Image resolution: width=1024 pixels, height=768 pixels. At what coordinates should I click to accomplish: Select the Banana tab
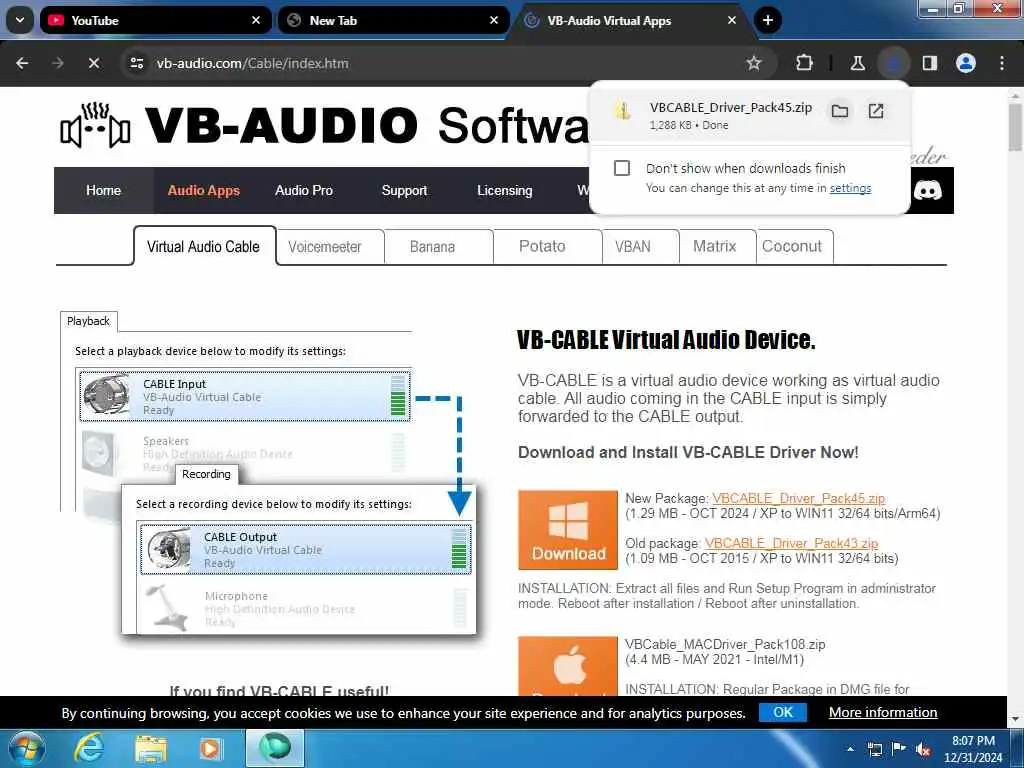tap(438, 247)
